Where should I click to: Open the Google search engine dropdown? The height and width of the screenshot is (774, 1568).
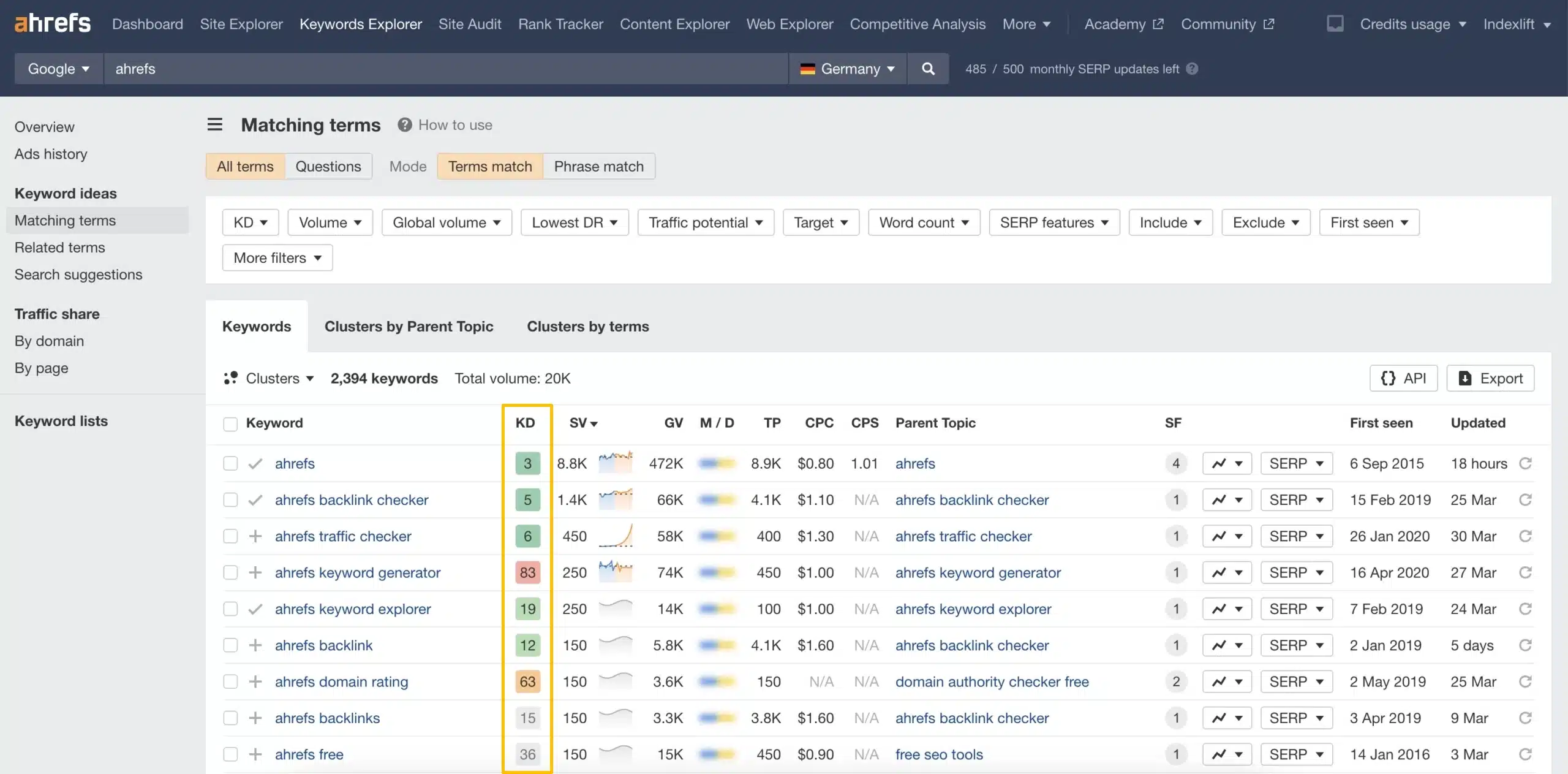pyautogui.click(x=59, y=69)
